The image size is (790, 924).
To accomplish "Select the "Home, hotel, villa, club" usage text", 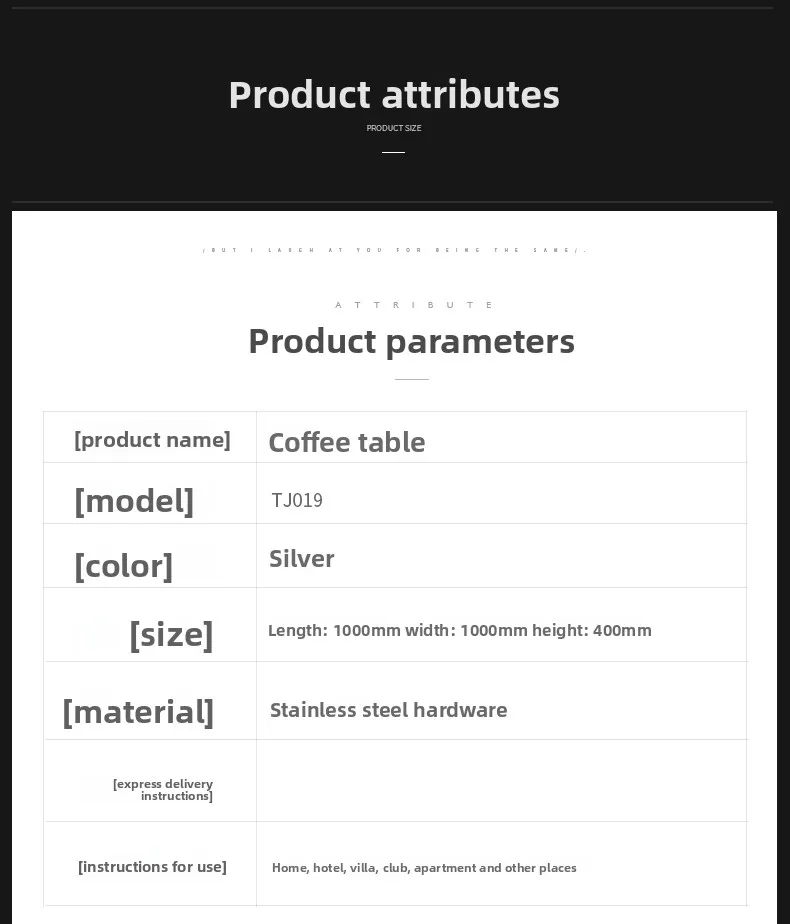I will (424, 868).
